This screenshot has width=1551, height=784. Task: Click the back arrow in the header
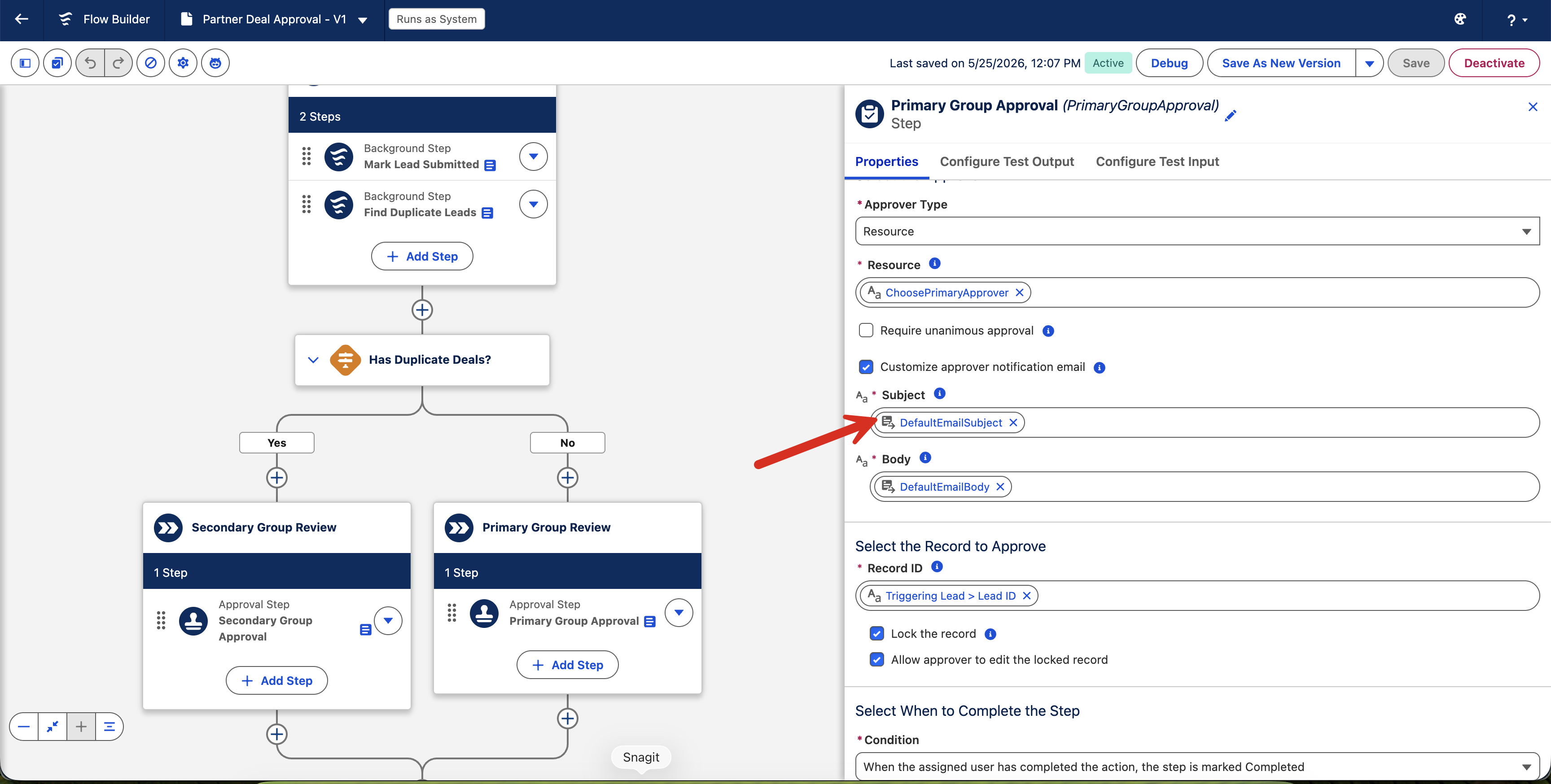click(x=22, y=19)
